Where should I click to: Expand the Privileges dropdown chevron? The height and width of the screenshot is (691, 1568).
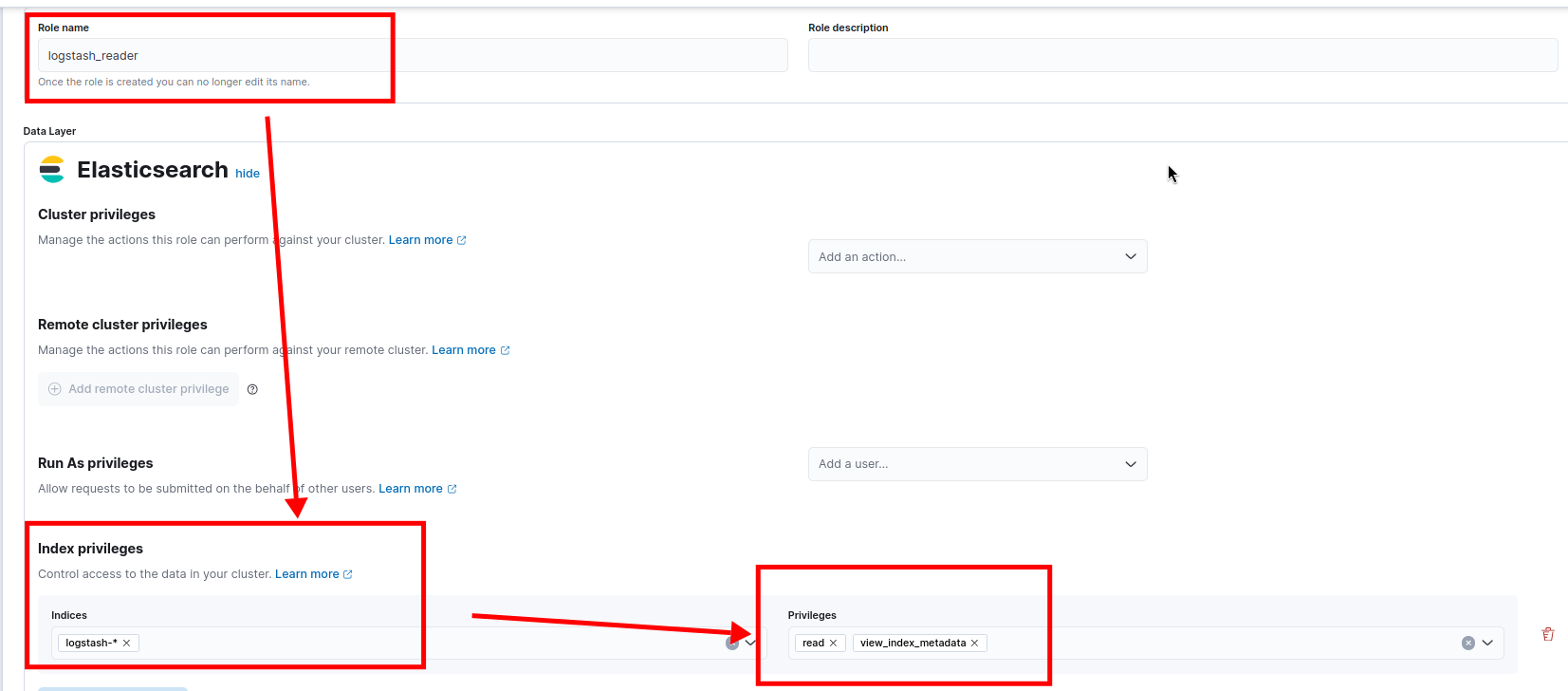(1487, 644)
